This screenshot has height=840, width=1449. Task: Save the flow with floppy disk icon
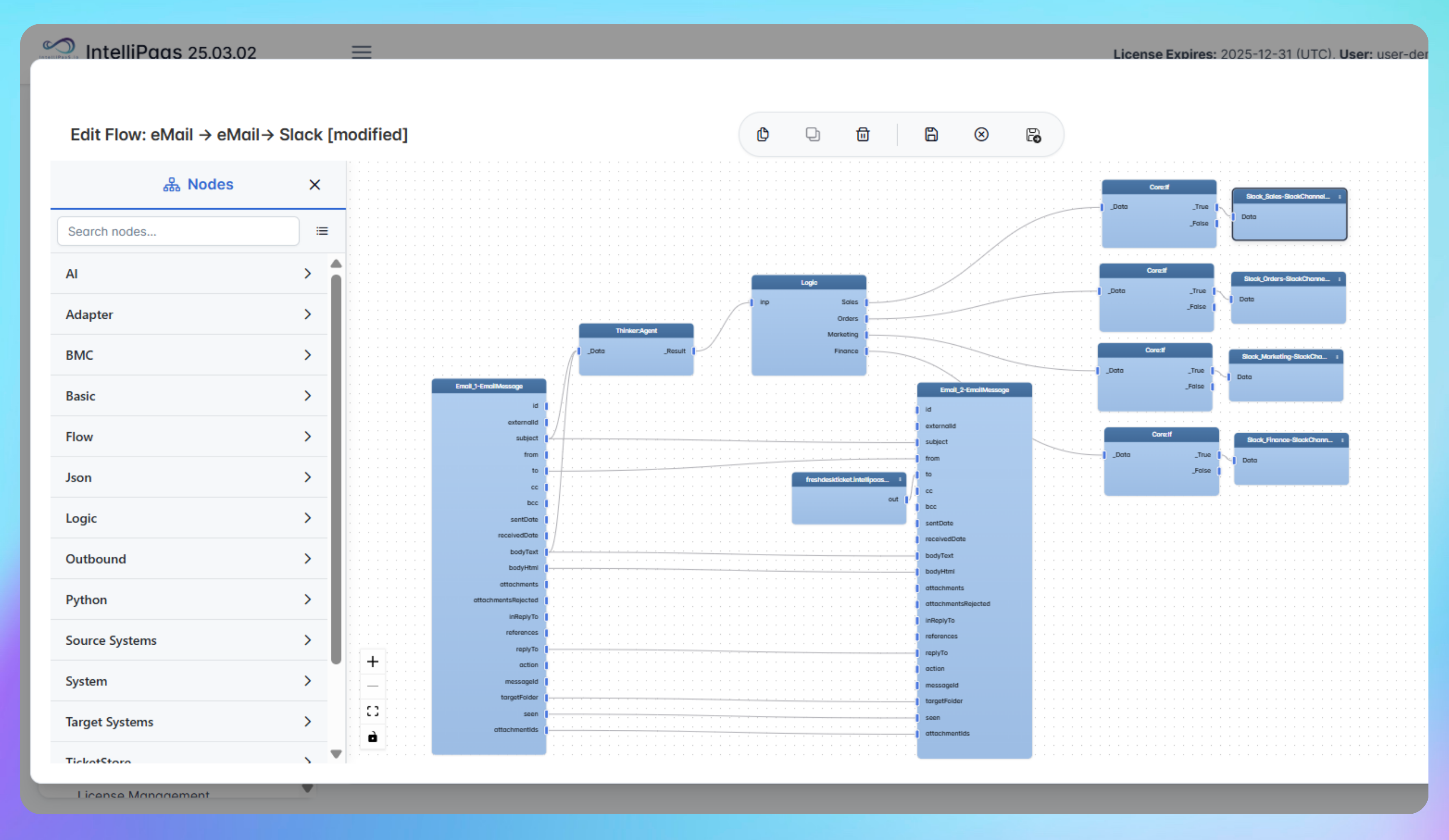click(931, 134)
